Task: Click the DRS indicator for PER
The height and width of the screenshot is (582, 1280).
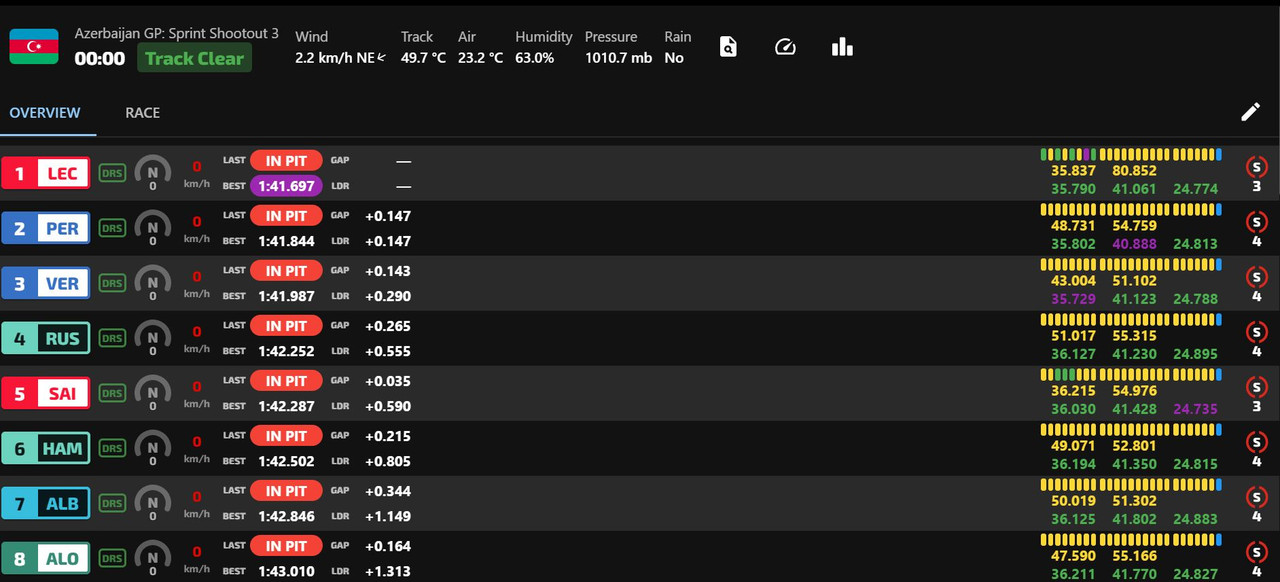Action: pos(113,228)
